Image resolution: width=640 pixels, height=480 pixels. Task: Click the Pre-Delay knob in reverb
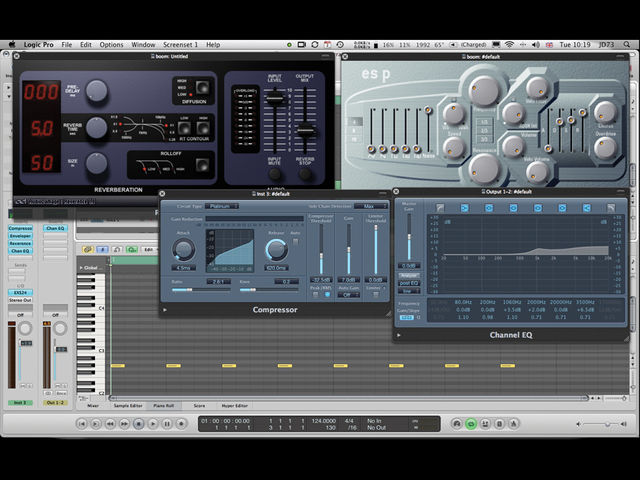97,91
